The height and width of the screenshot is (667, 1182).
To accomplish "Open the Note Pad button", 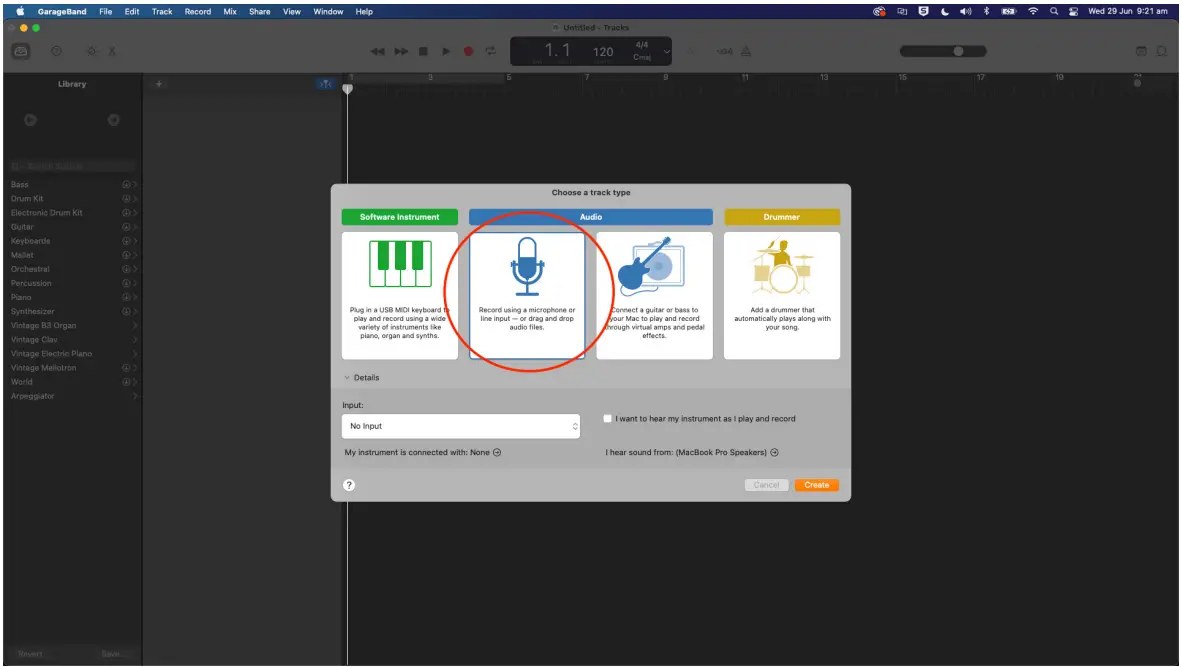I will coord(1141,51).
